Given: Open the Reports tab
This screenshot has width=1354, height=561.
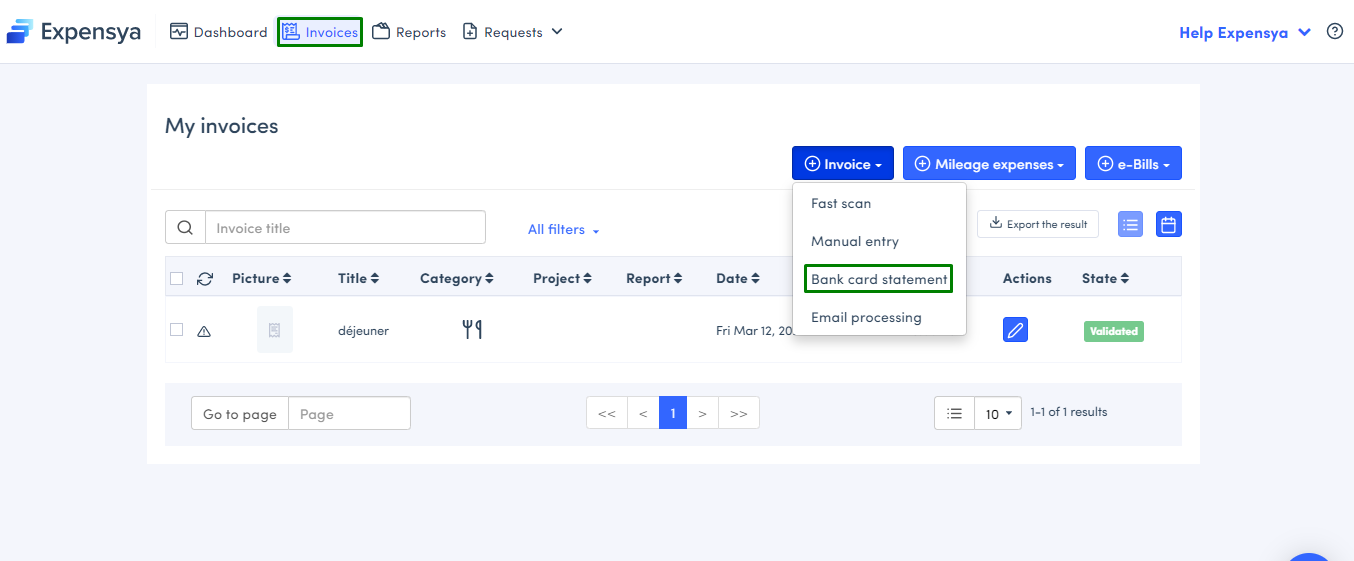Looking at the screenshot, I should coord(409,32).
